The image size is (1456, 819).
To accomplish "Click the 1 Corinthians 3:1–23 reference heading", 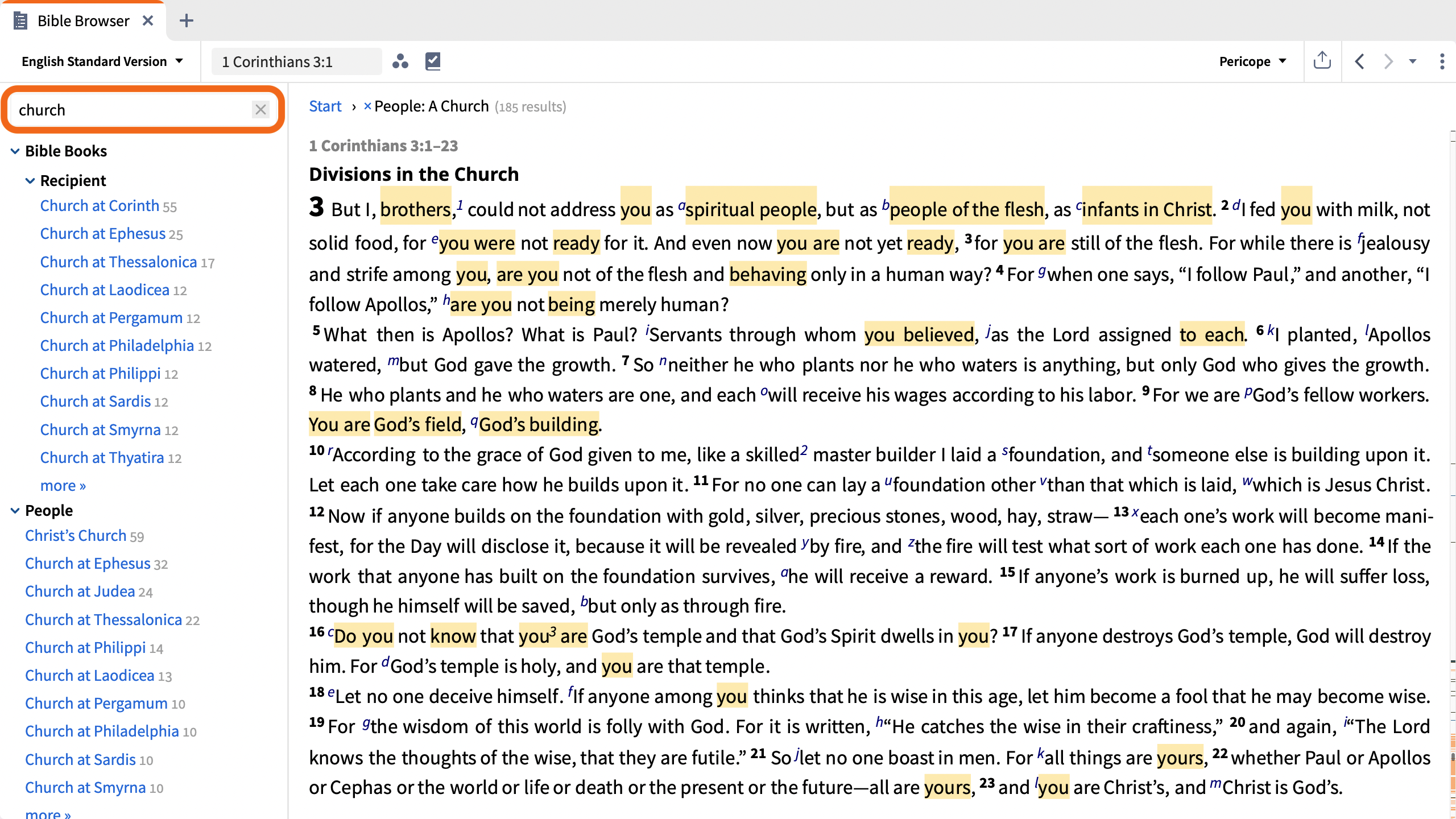I will tap(383, 146).
